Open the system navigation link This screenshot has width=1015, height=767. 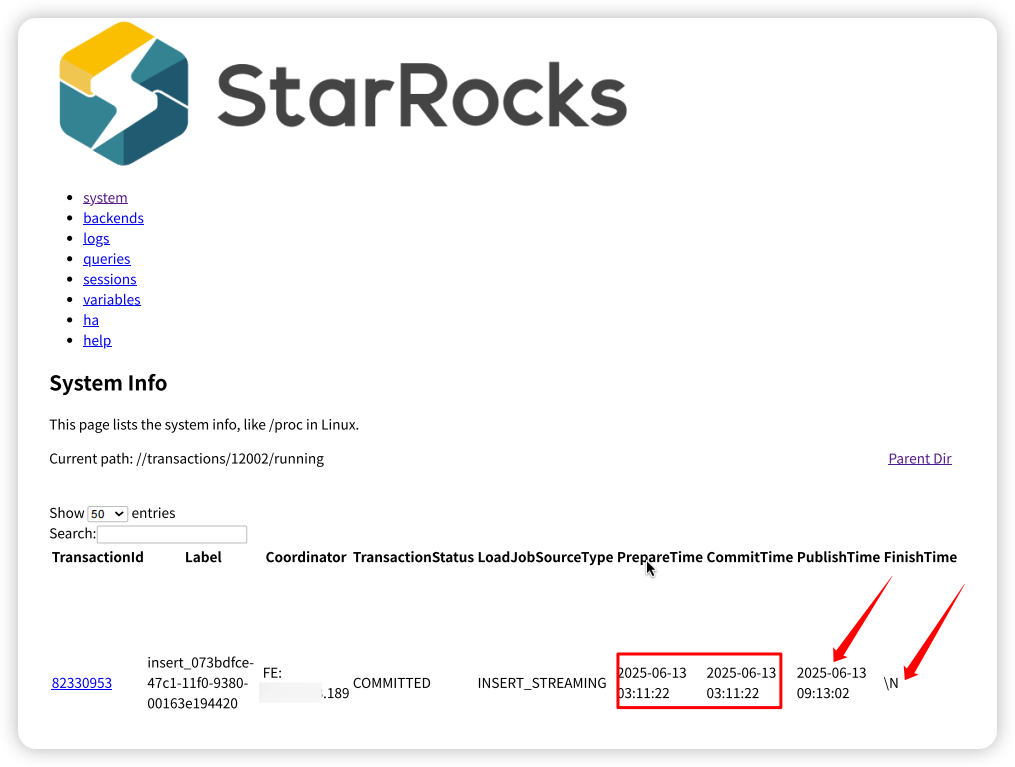(105, 197)
